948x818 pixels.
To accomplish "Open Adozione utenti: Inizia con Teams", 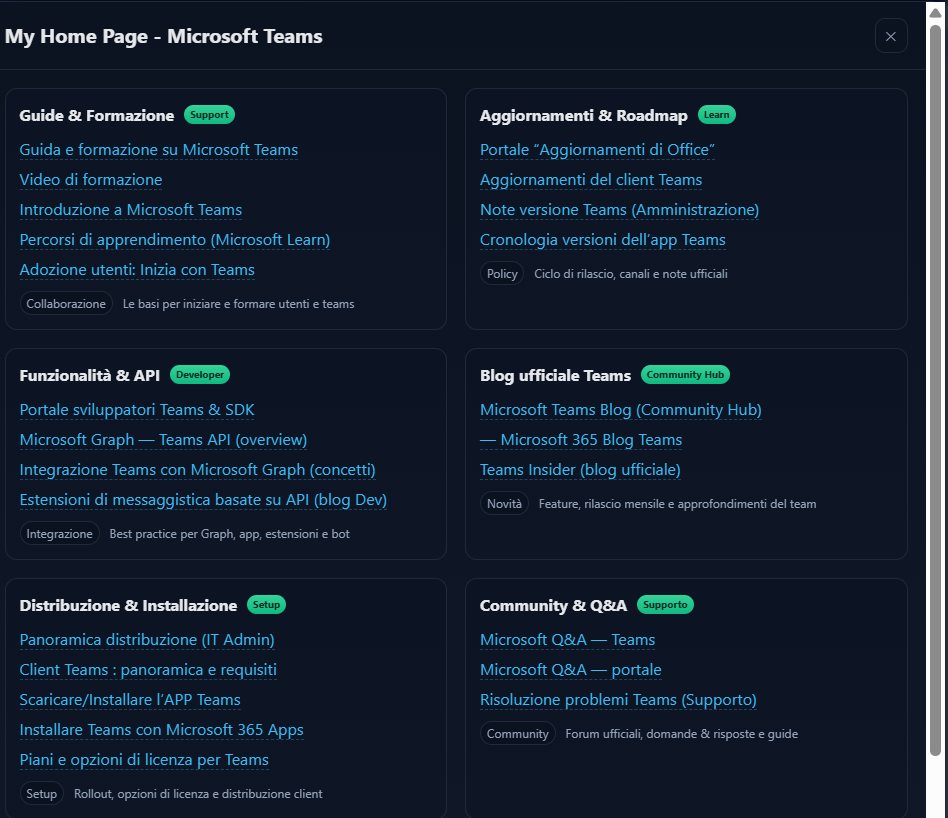I will pyautogui.click(x=137, y=270).
